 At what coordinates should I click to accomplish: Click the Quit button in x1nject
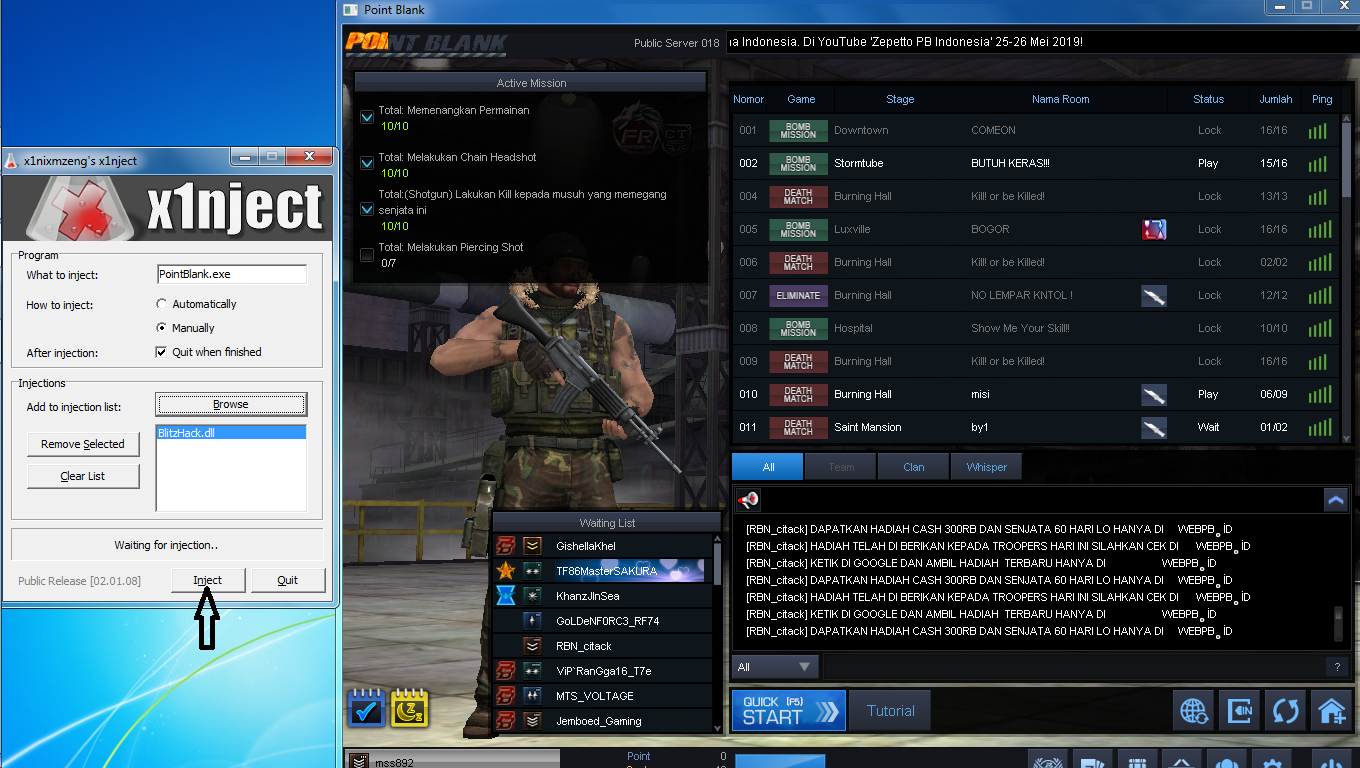[288, 580]
